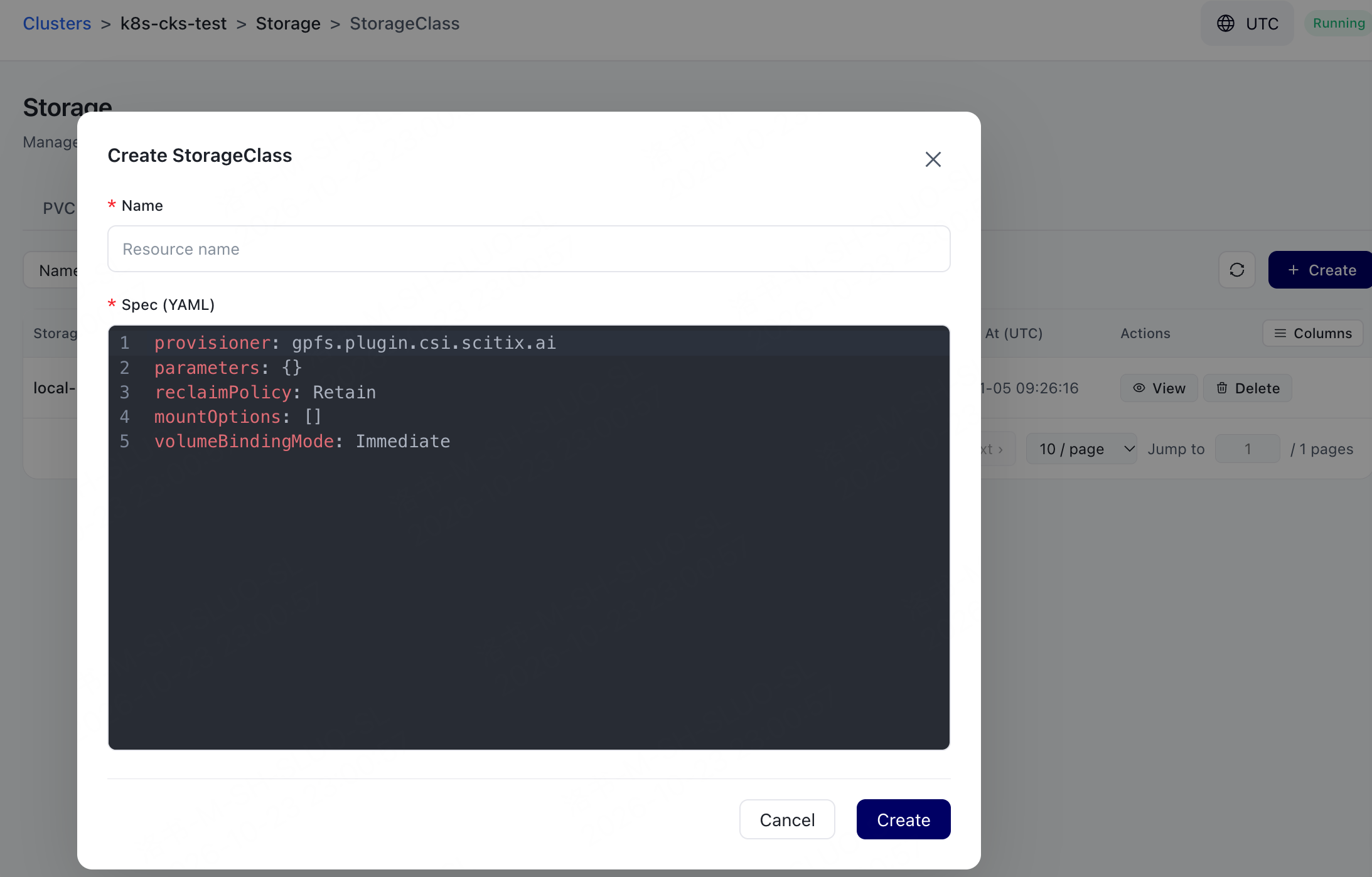
Task: Click the Jump to page input
Action: (x=1247, y=449)
